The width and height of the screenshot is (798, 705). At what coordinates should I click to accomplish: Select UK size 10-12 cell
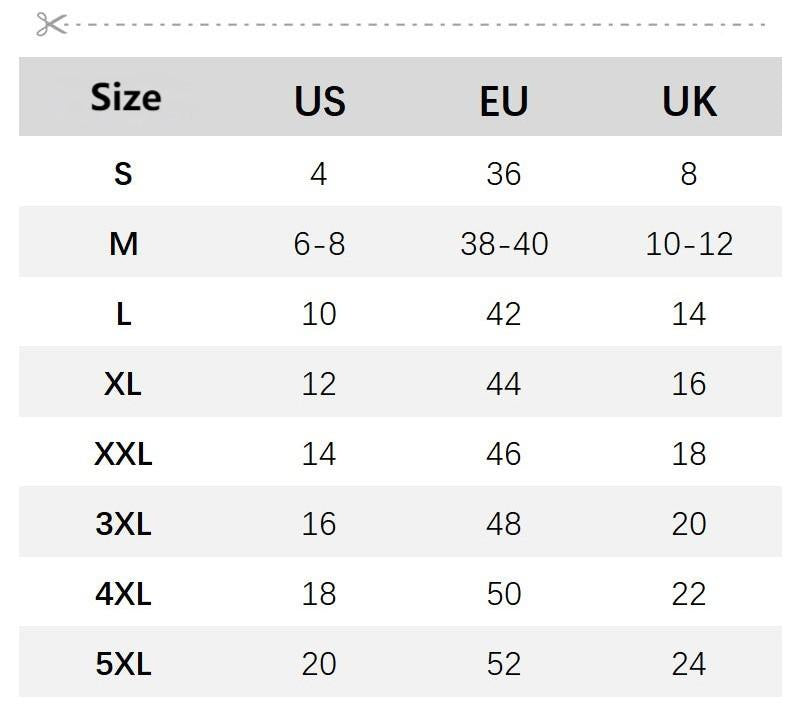[689, 243]
